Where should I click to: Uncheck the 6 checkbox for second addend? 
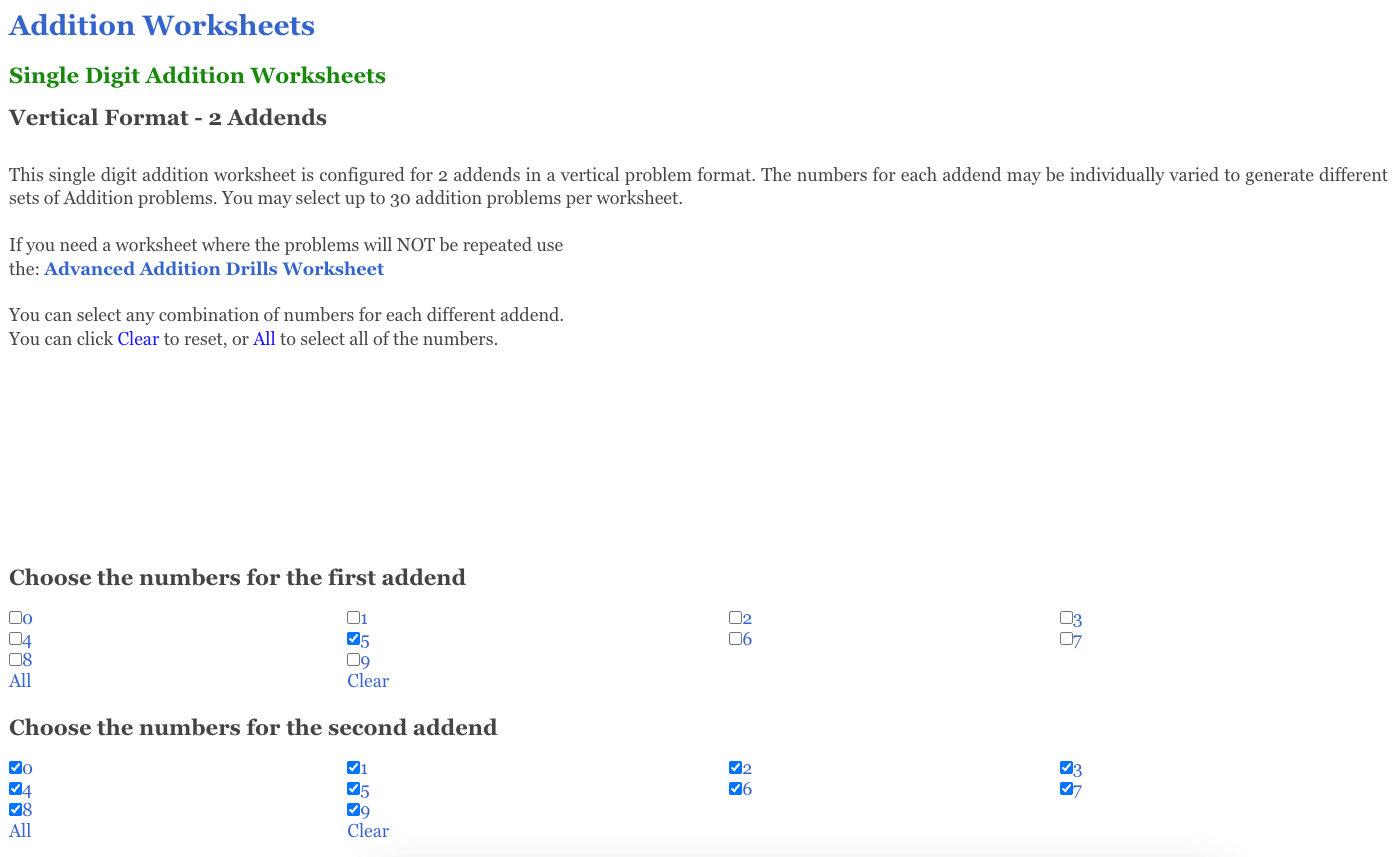click(736, 788)
